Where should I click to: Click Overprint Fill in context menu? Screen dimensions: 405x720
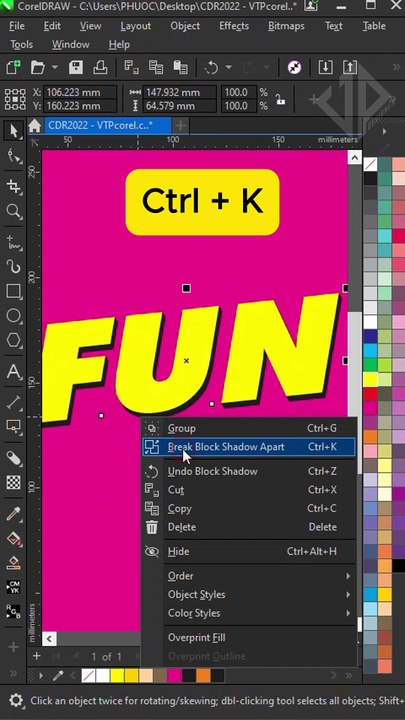[248, 637]
